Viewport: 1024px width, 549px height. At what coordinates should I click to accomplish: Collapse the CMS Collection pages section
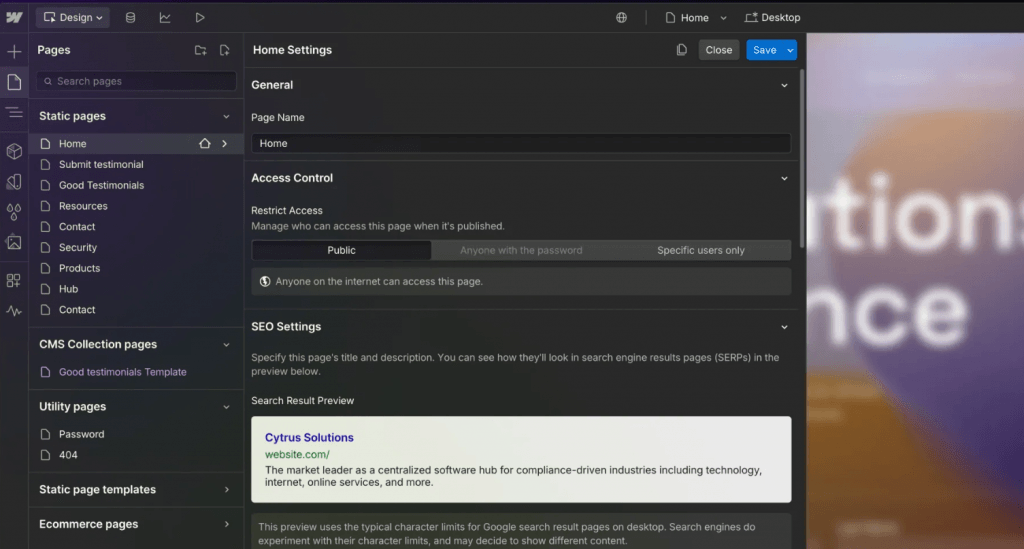[x=226, y=345]
